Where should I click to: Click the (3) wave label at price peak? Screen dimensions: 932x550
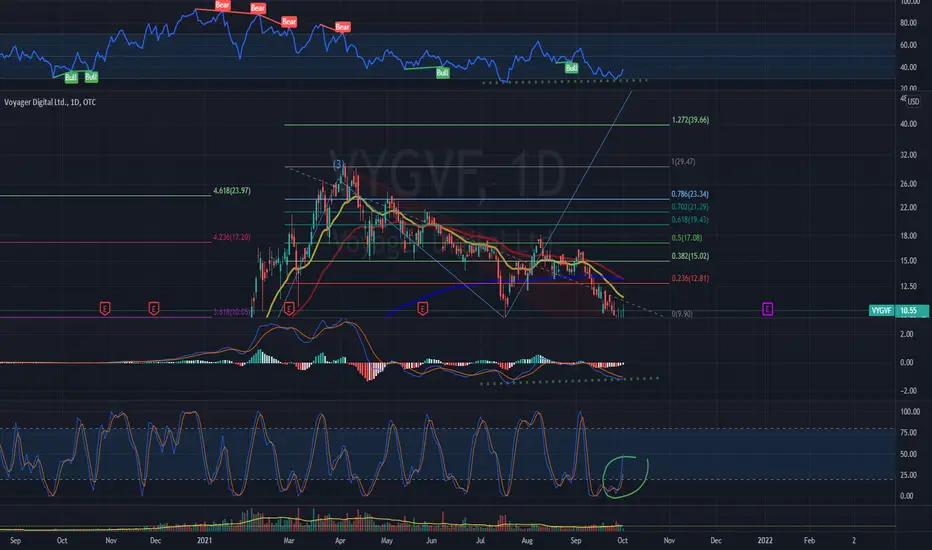[338, 164]
